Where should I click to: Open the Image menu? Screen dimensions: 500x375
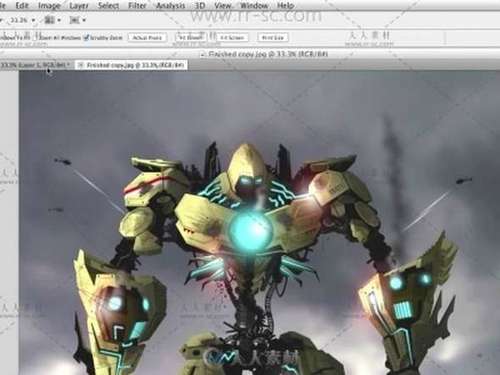pyautogui.click(x=49, y=5)
